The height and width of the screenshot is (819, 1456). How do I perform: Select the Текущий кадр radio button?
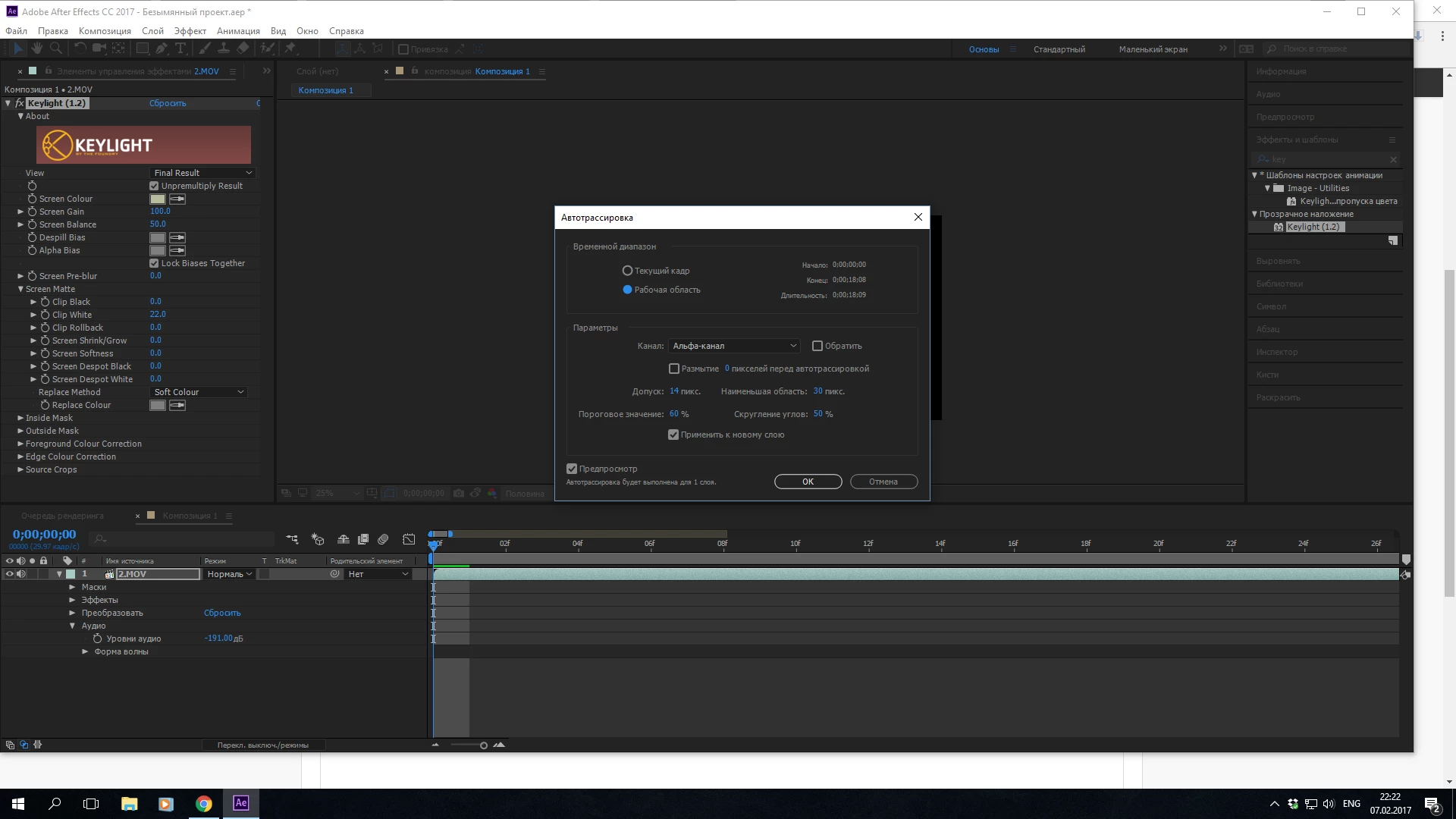click(x=627, y=271)
